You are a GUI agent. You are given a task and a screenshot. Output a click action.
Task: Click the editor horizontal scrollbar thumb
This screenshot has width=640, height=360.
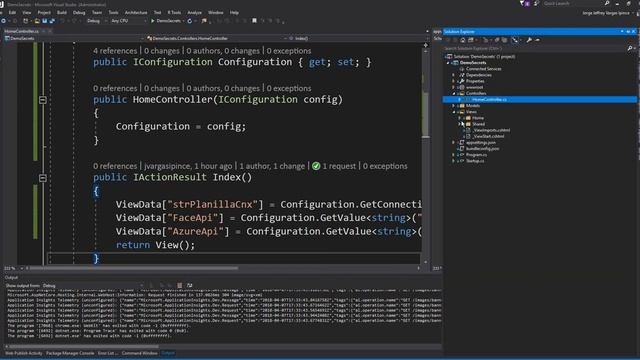[x=134, y=268]
